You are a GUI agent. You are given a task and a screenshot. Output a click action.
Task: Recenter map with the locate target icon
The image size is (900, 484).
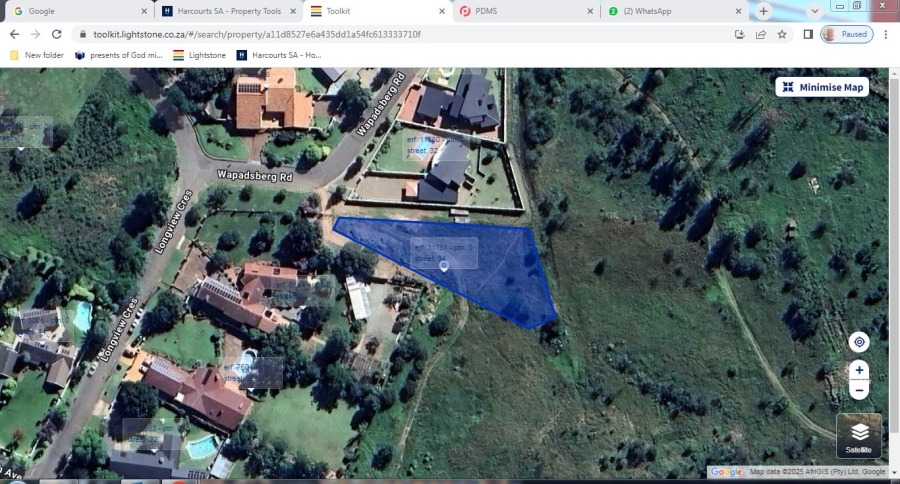(859, 342)
